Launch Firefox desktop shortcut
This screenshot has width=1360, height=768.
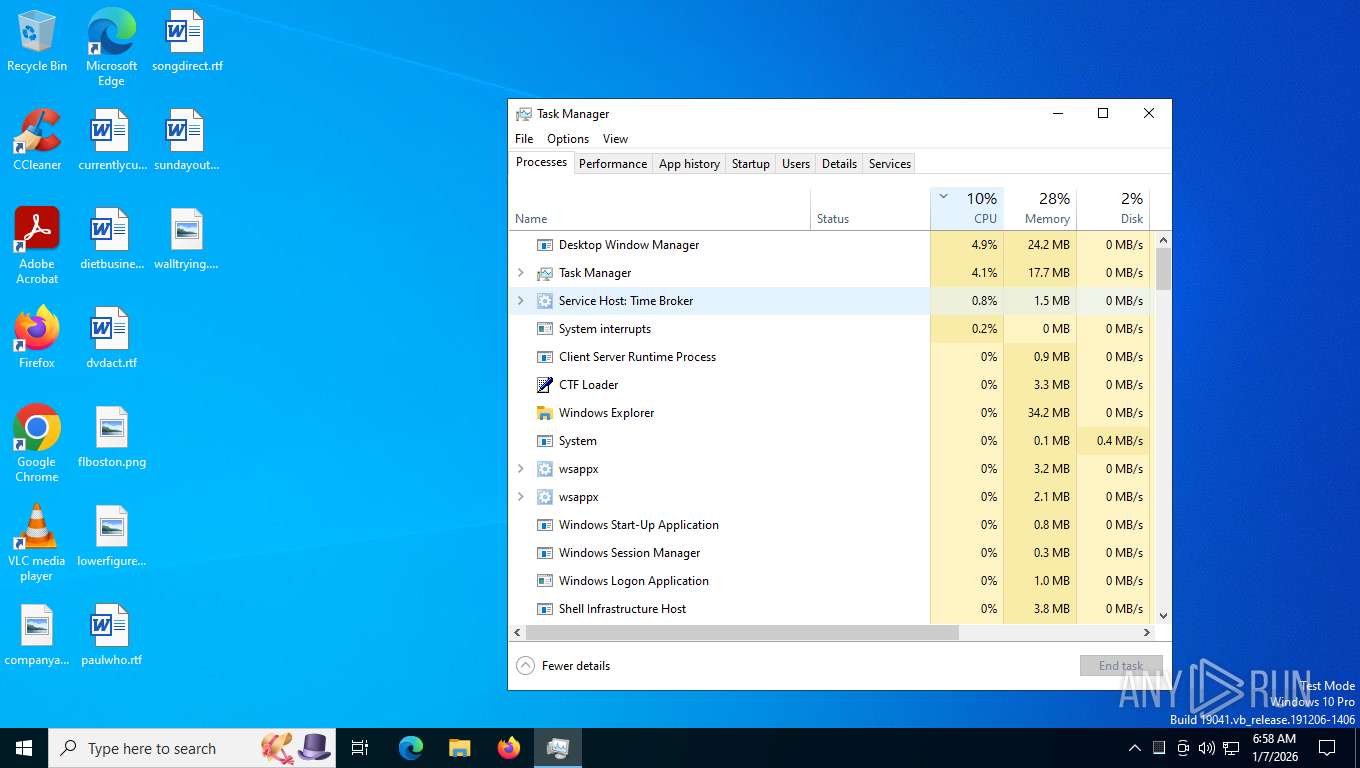[x=37, y=338]
